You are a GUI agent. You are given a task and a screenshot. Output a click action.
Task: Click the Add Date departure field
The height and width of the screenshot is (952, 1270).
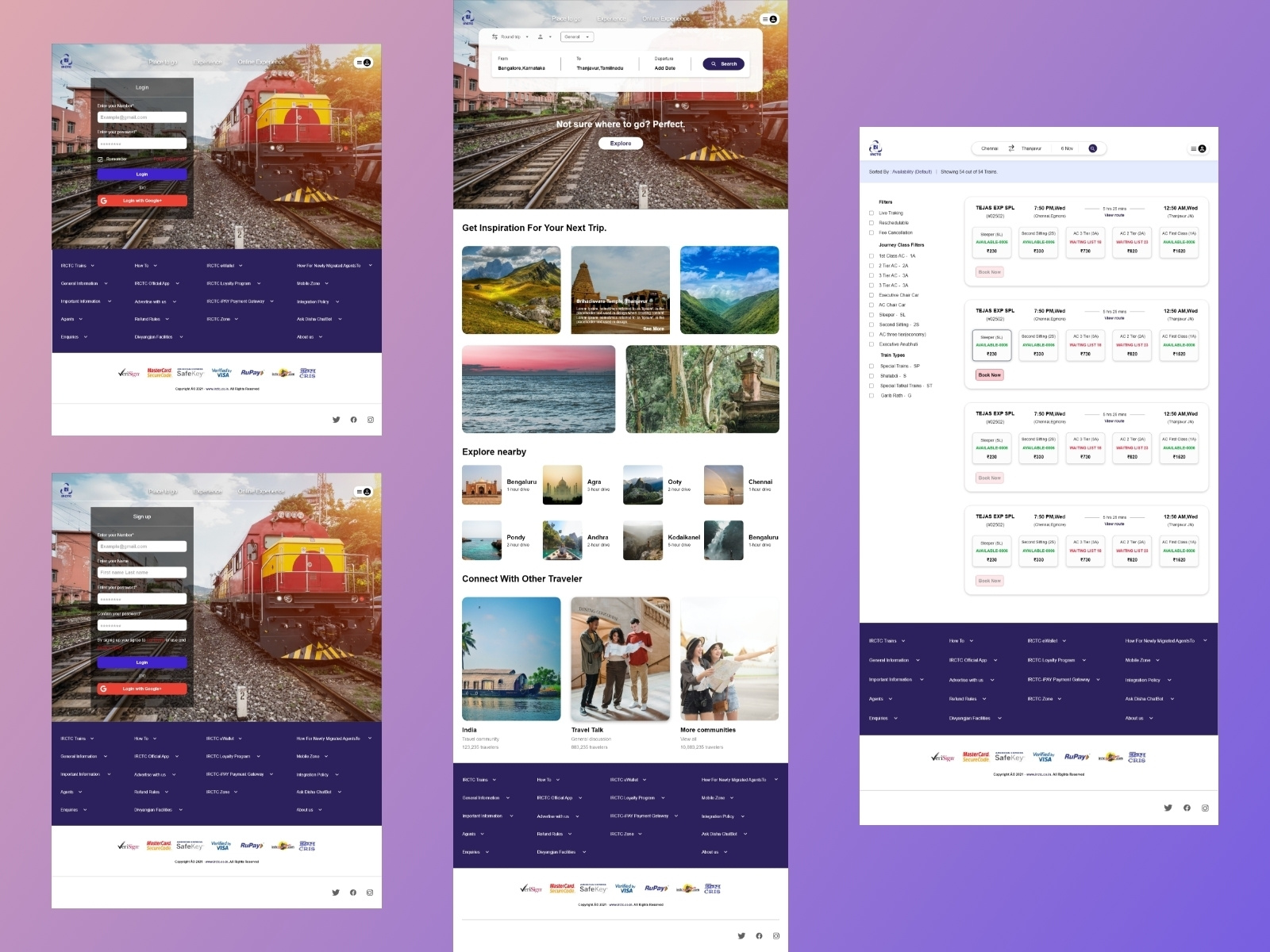pyautogui.click(x=665, y=67)
